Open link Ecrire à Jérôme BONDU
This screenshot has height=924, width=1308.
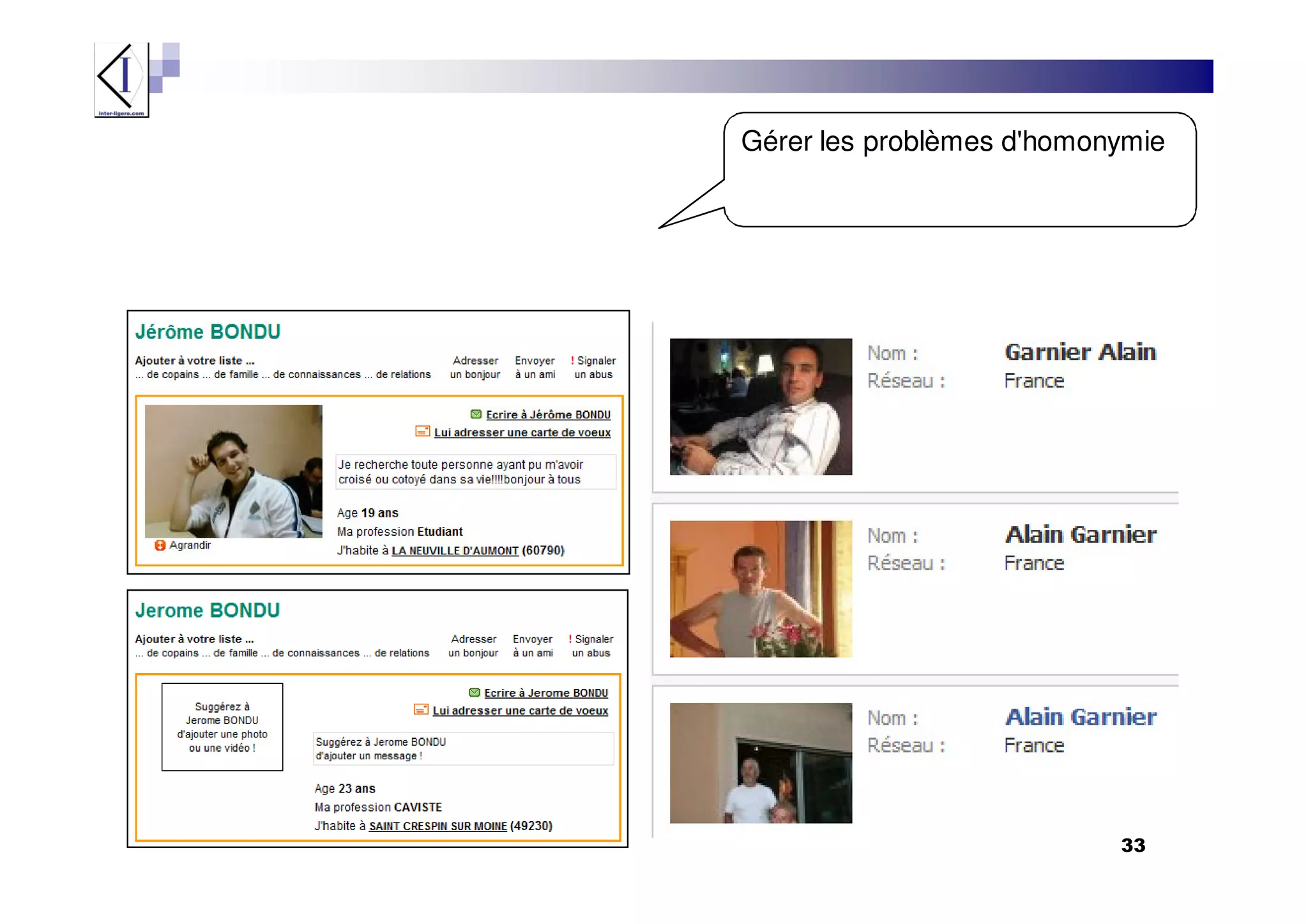pyautogui.click(x=548, y=414)
